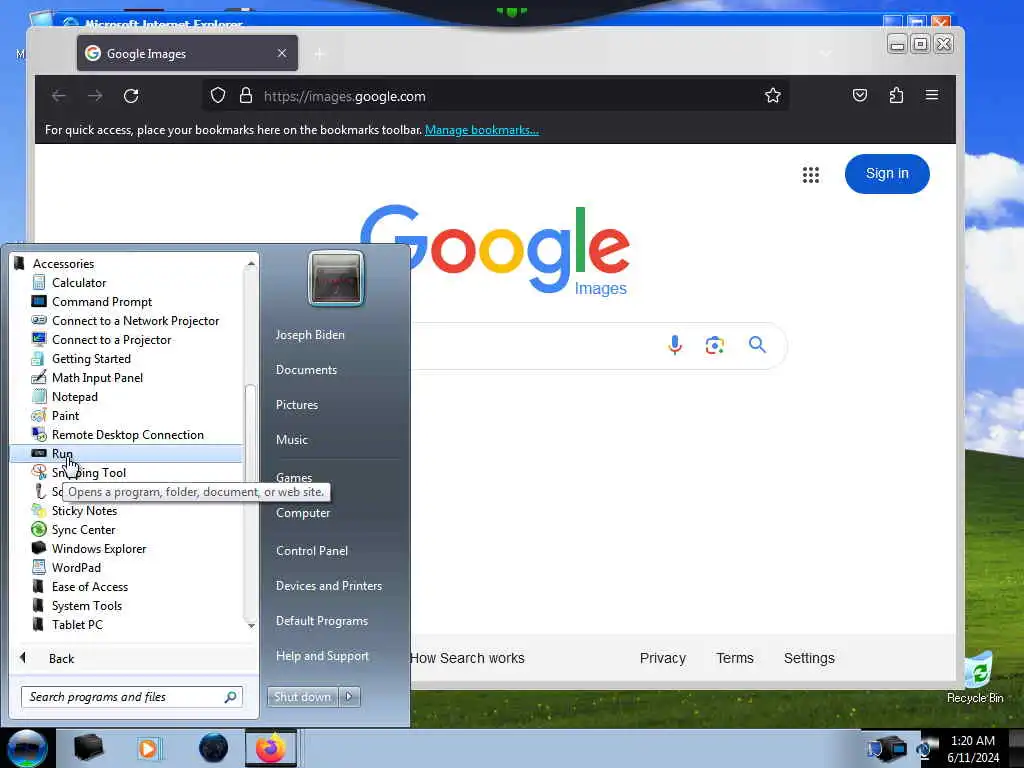Open WordPad
This screenshot has width=1024, height=768.
(x=76, y=568)
